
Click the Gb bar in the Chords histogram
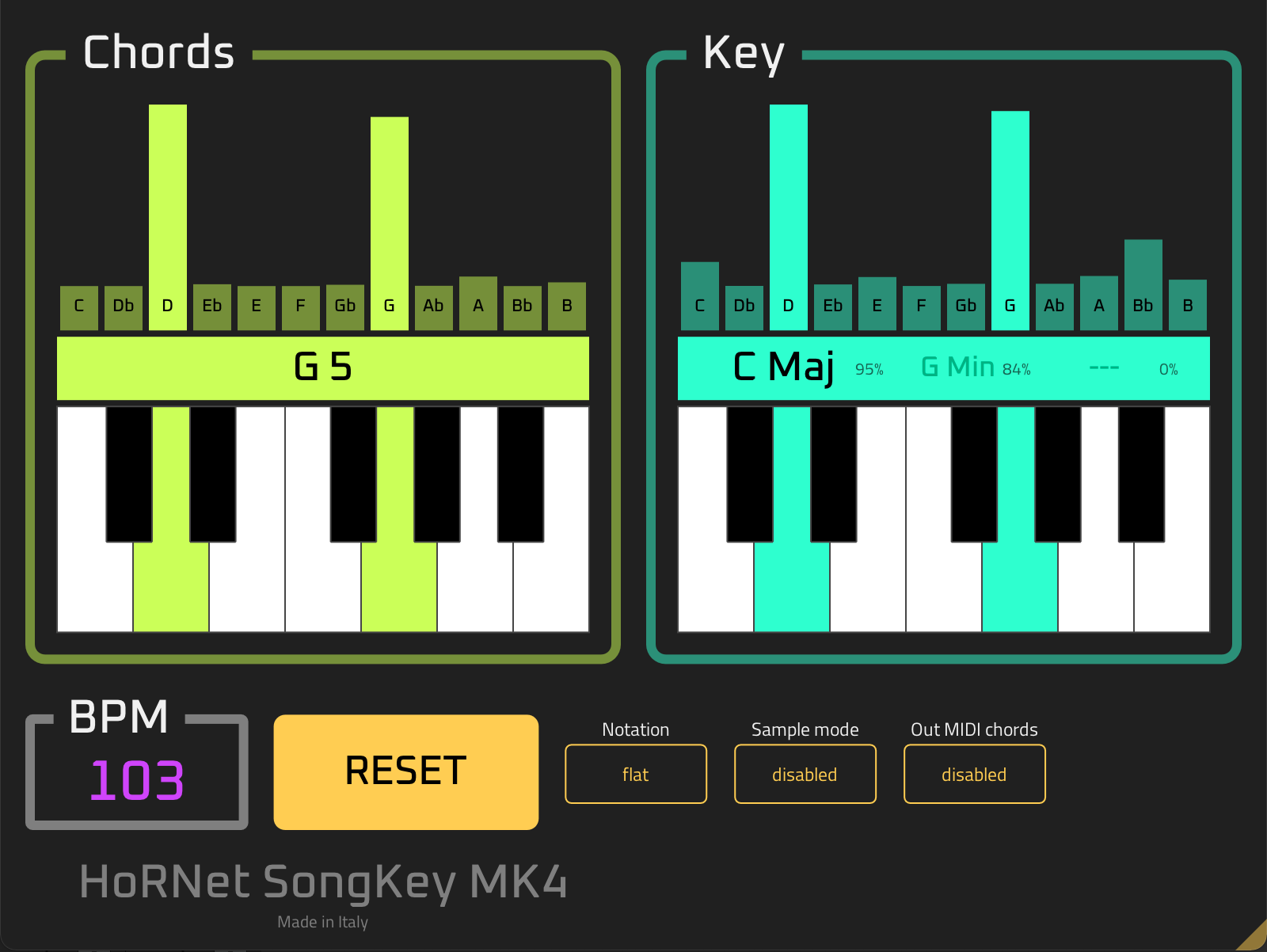coord(345,307)
